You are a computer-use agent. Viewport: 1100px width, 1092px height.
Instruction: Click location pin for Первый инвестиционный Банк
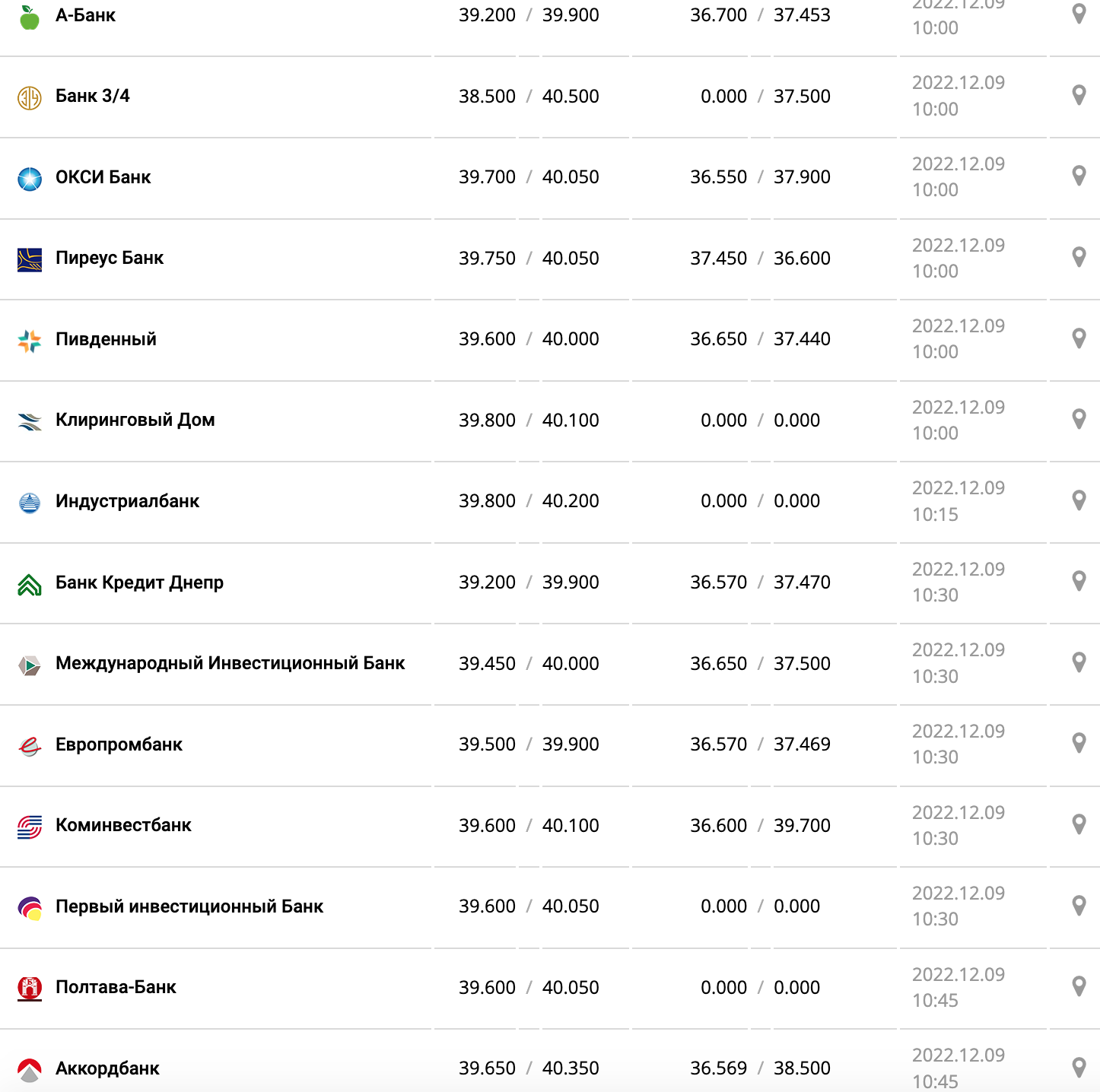tap(1078, 905)
